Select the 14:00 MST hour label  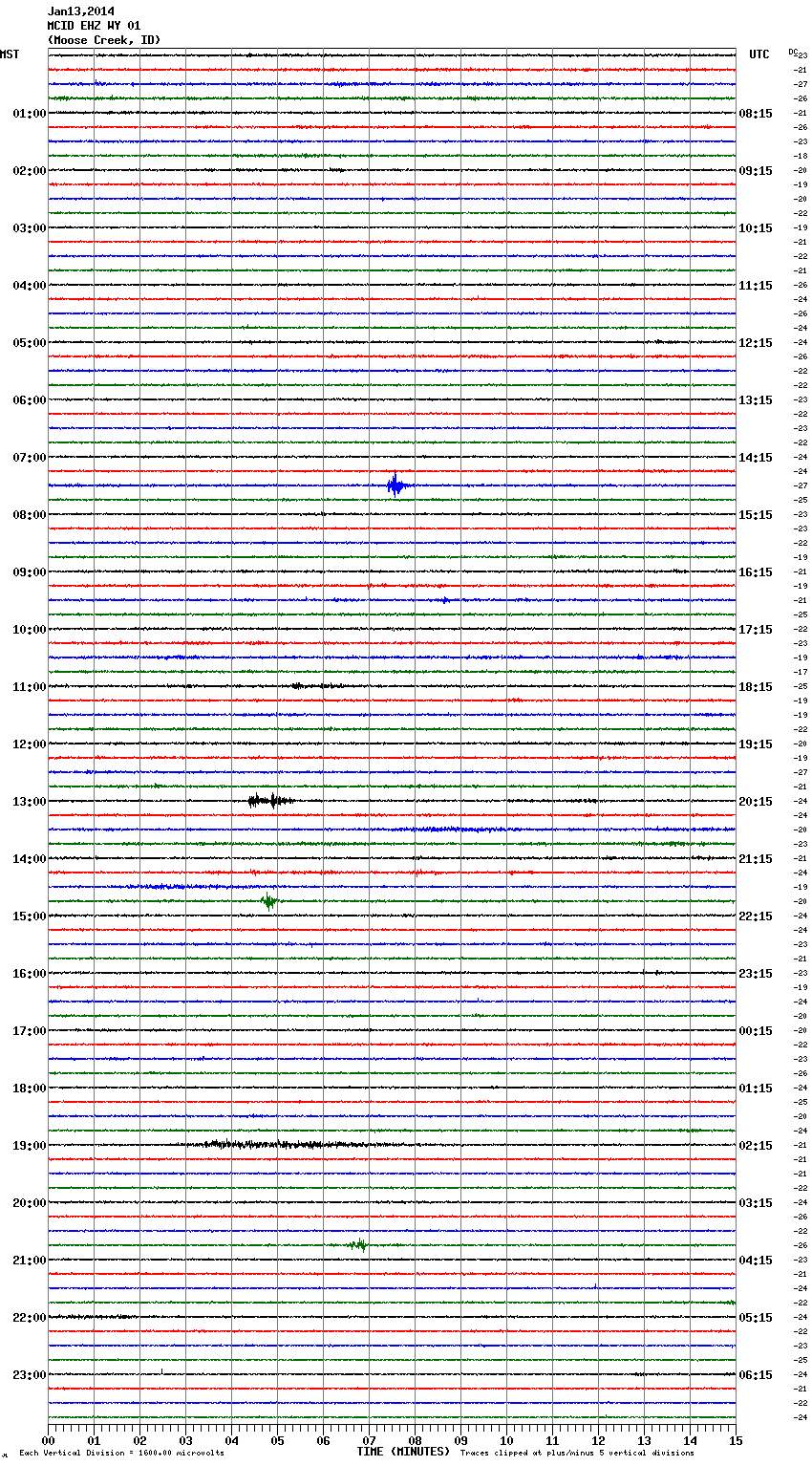click(x=30, y=859)
